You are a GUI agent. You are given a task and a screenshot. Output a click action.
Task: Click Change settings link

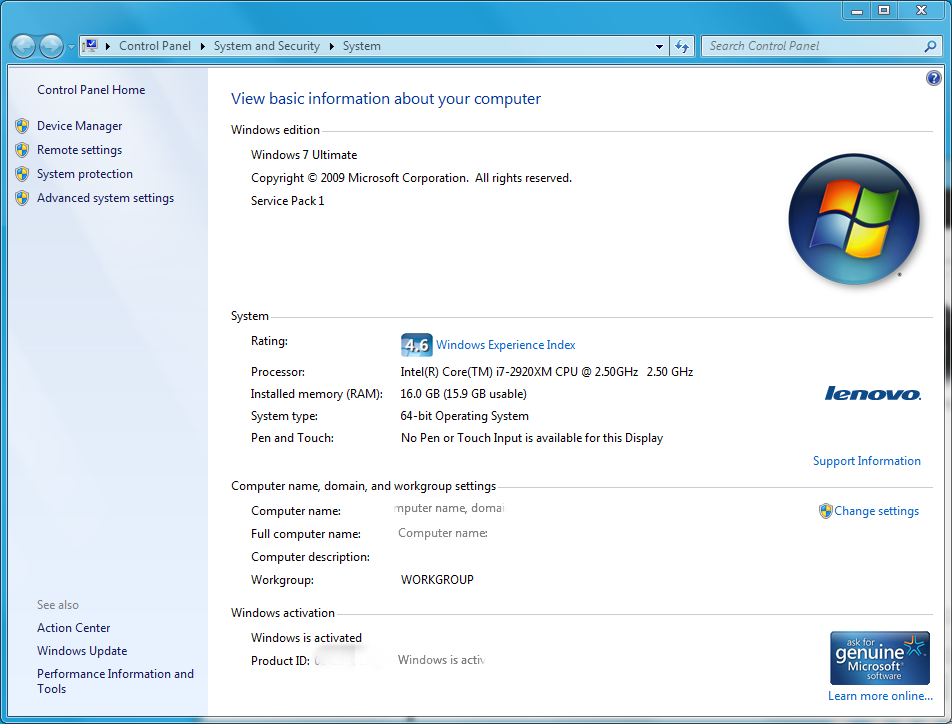pos(877,511)
